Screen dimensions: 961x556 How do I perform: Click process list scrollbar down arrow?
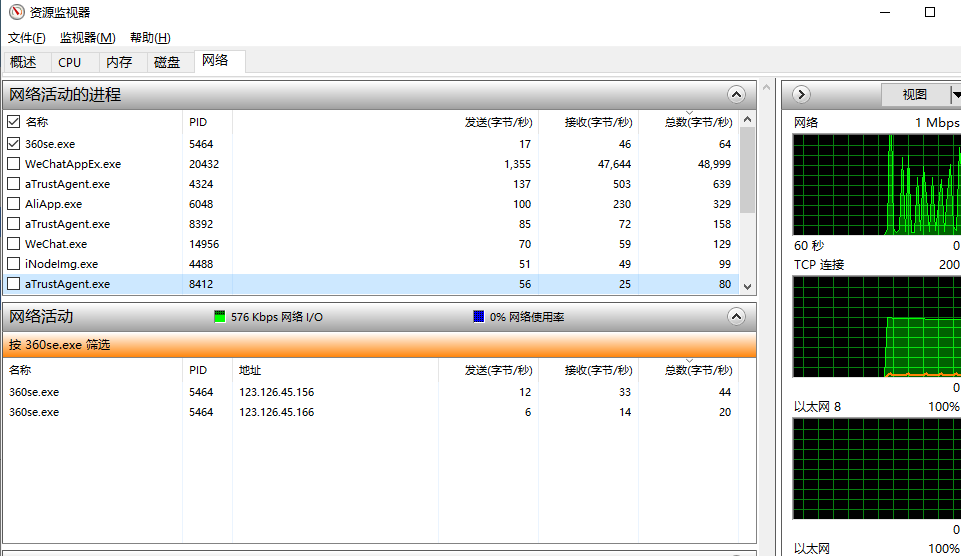point(747,286)
